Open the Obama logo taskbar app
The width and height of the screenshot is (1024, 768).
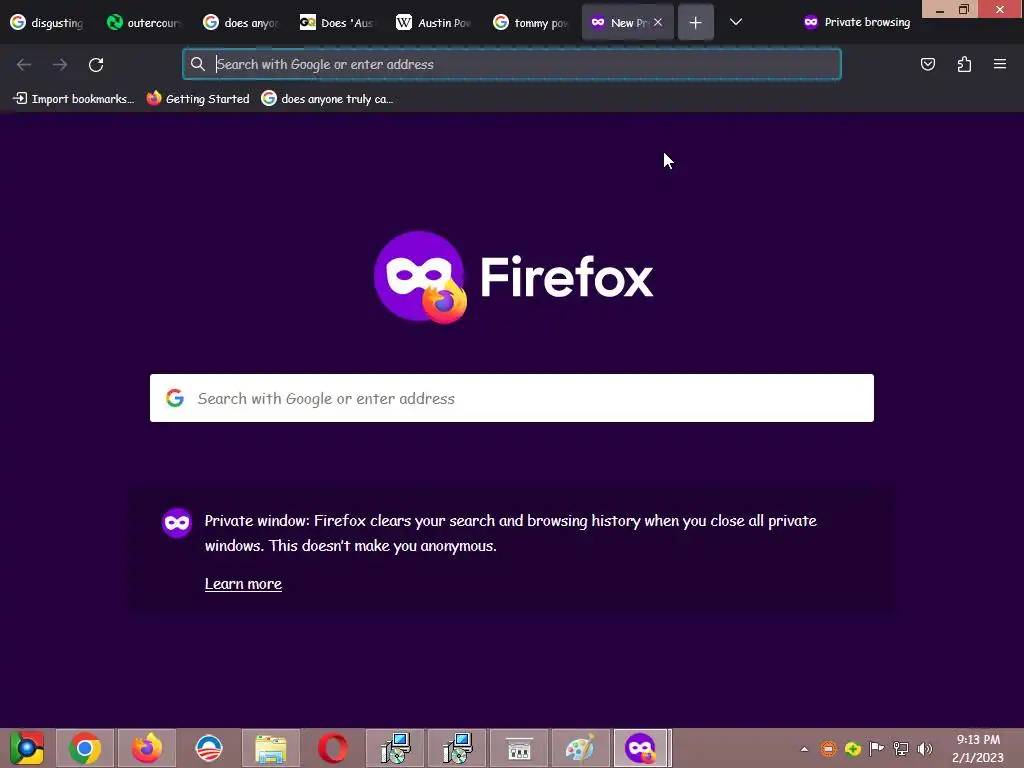pyautogui.click(x=209, y=748)
